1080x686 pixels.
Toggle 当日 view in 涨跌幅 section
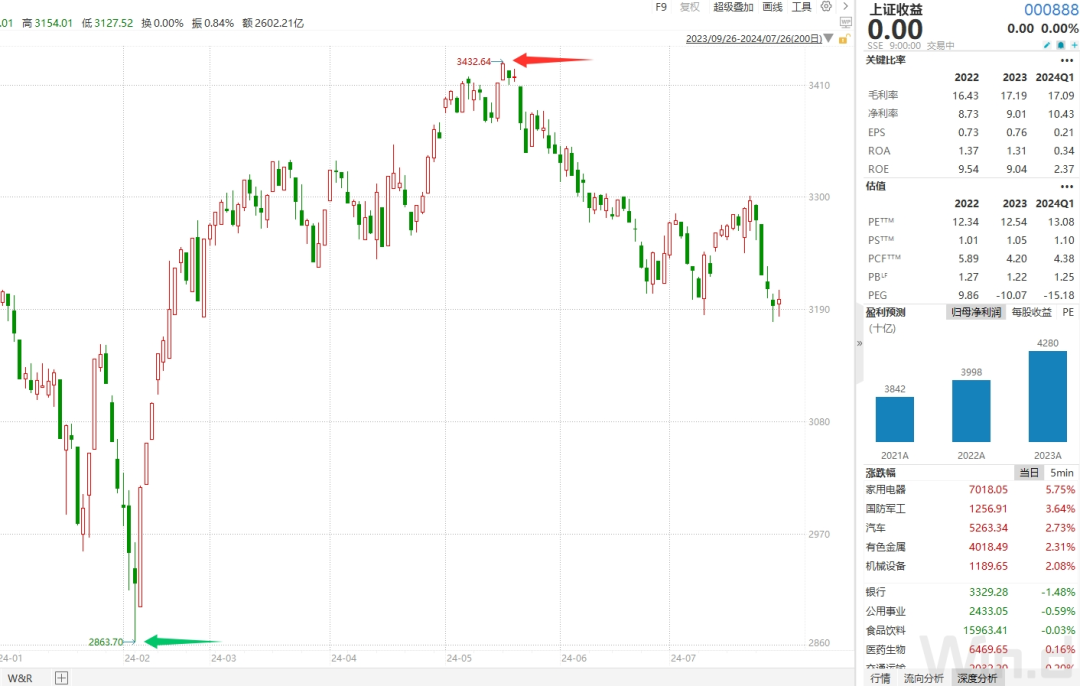point(1028,472)
